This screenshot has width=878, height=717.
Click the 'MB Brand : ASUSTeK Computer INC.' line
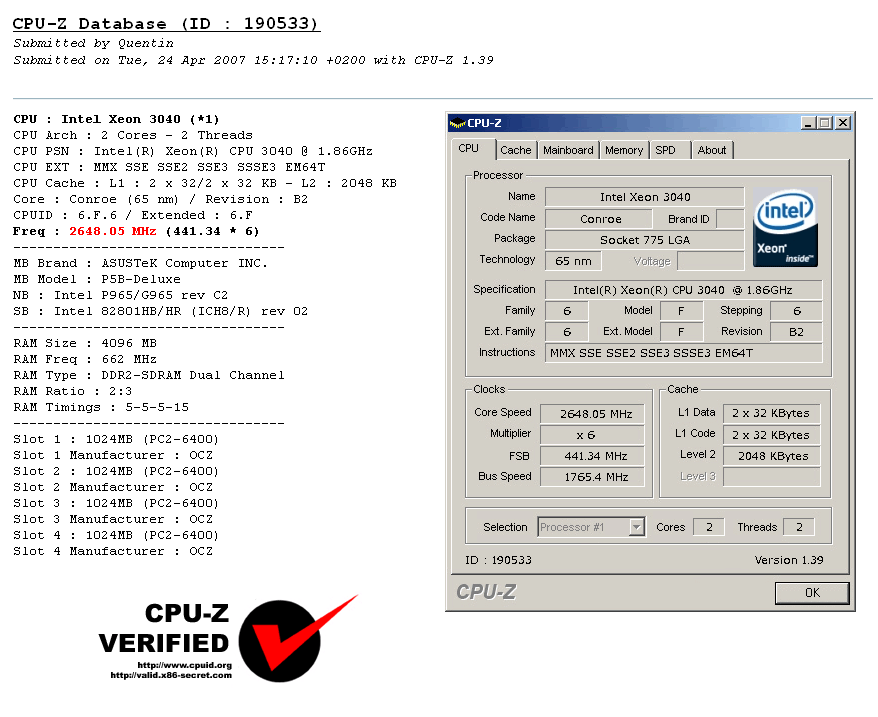(141, 263)
